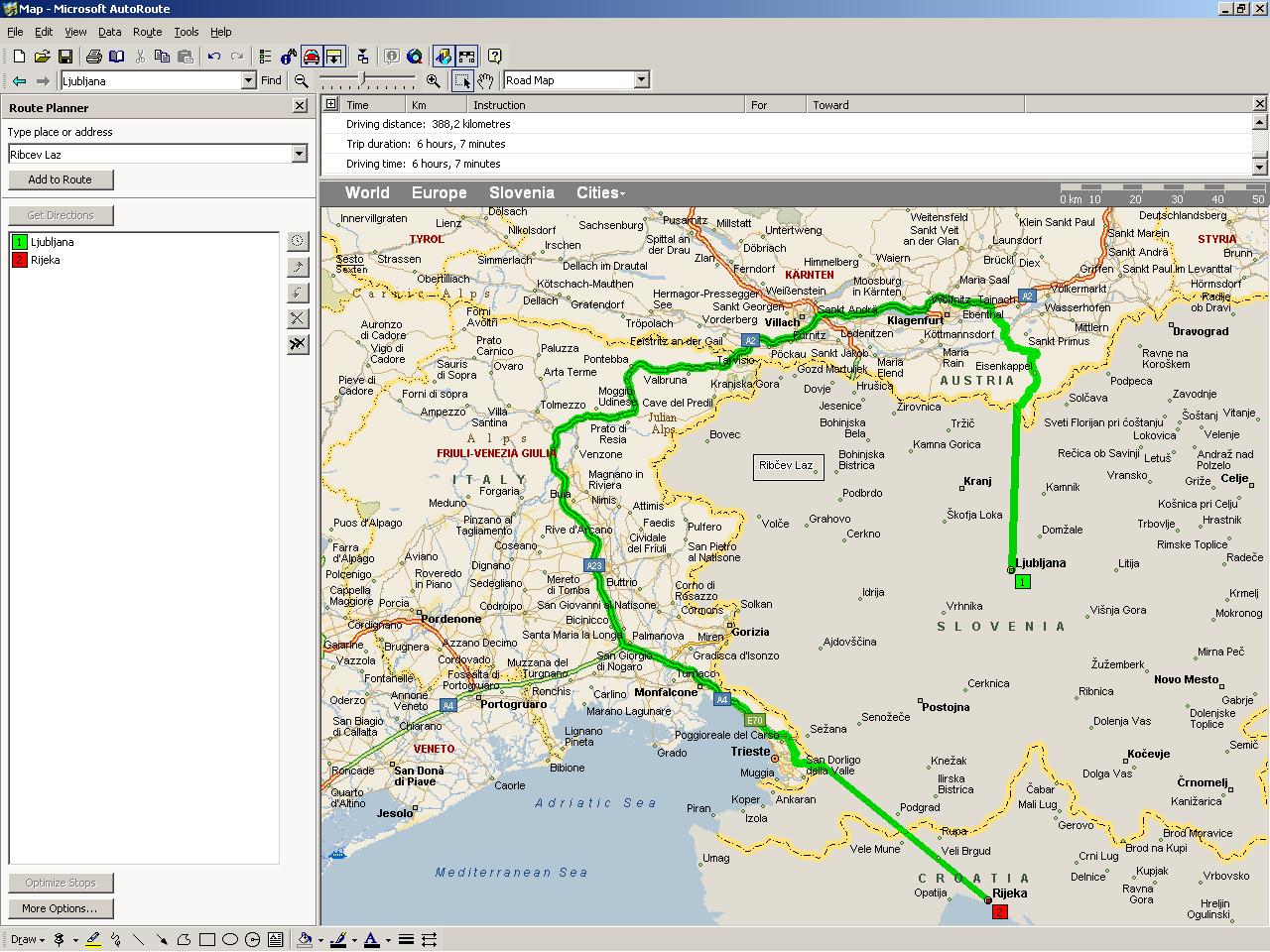Open the Fill Color dropdown arrow
The height and width of the screenshot is (952, 1270).
(x=320, y=939)
